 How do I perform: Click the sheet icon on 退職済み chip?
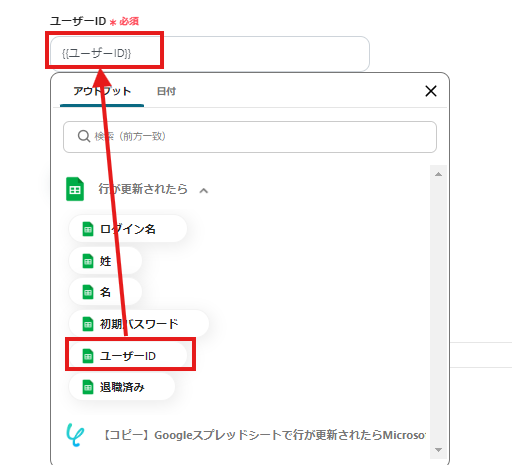click(x=88, y=387)
